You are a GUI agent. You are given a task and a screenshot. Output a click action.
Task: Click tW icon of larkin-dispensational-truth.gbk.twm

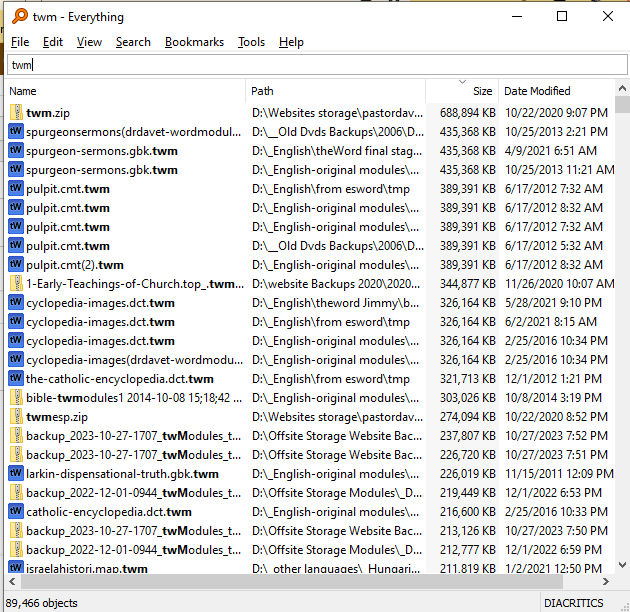pyautogui.click(x=16, y=474)
